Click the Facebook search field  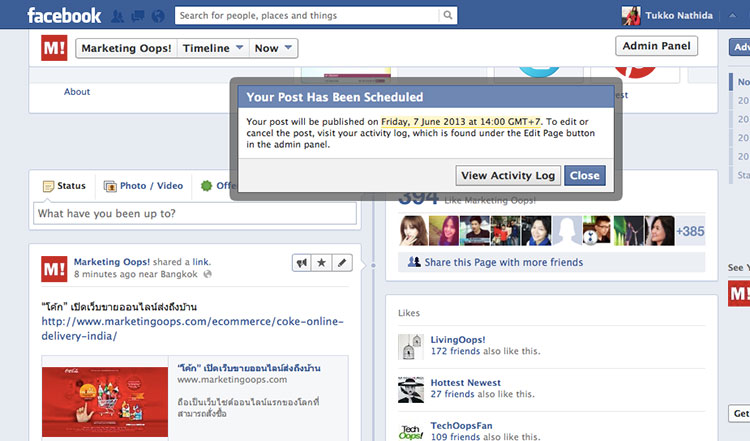pyautogui.click(x=307, y=15)
